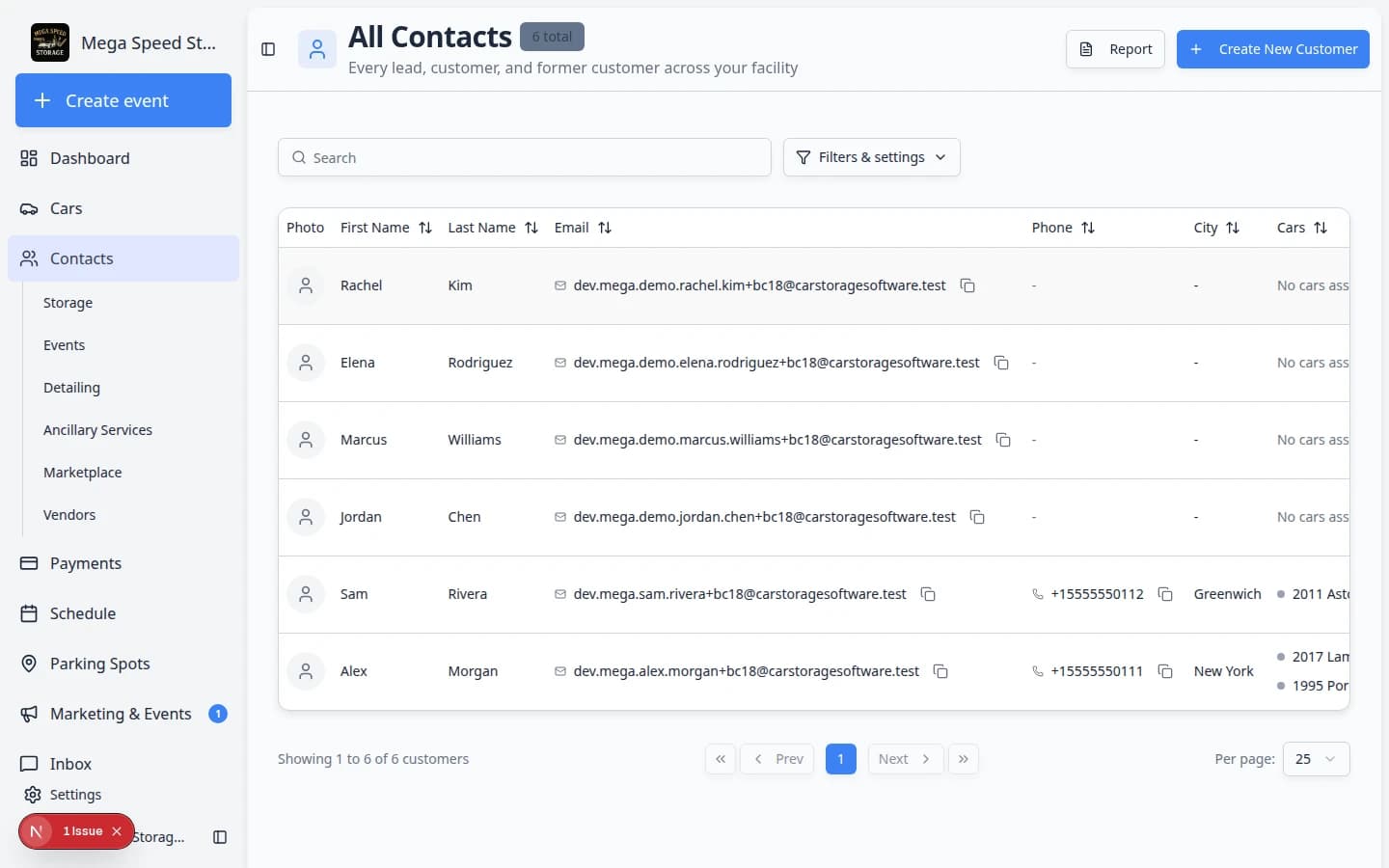Viewport: 1389px width, 868px height.
Task: Click the Next page button
Action: (905, 759)
